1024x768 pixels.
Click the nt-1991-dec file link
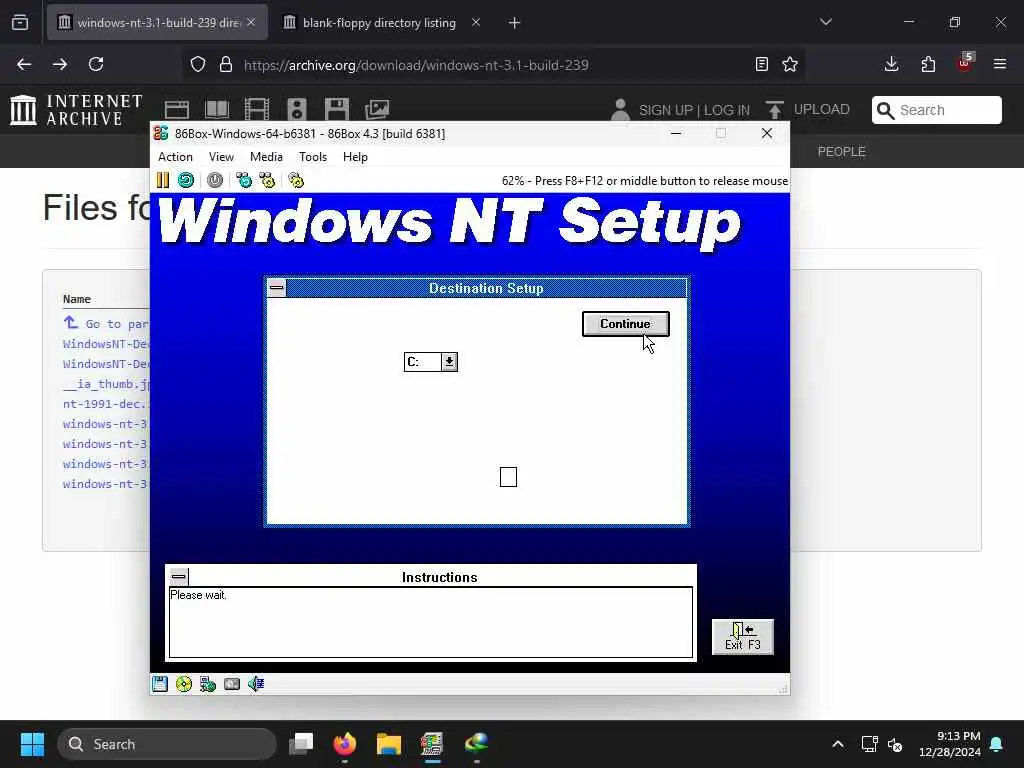(x=106, y=404)
